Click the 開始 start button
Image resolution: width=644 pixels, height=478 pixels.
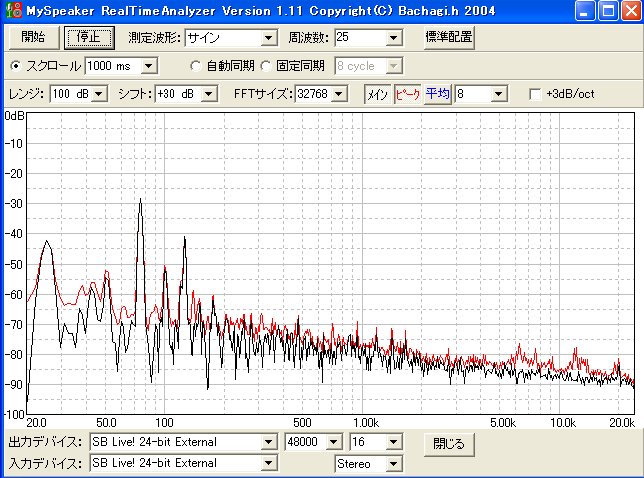click(34, 37)
